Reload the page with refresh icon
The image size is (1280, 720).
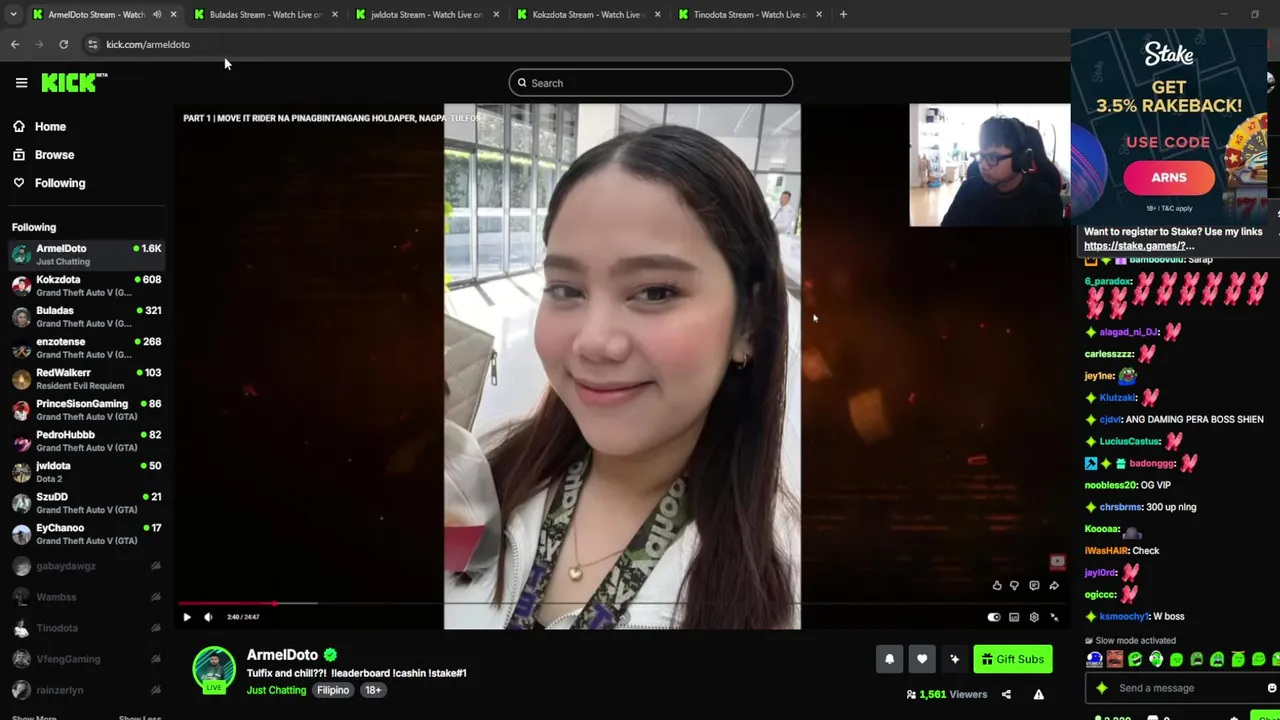(x=63, y=44)
